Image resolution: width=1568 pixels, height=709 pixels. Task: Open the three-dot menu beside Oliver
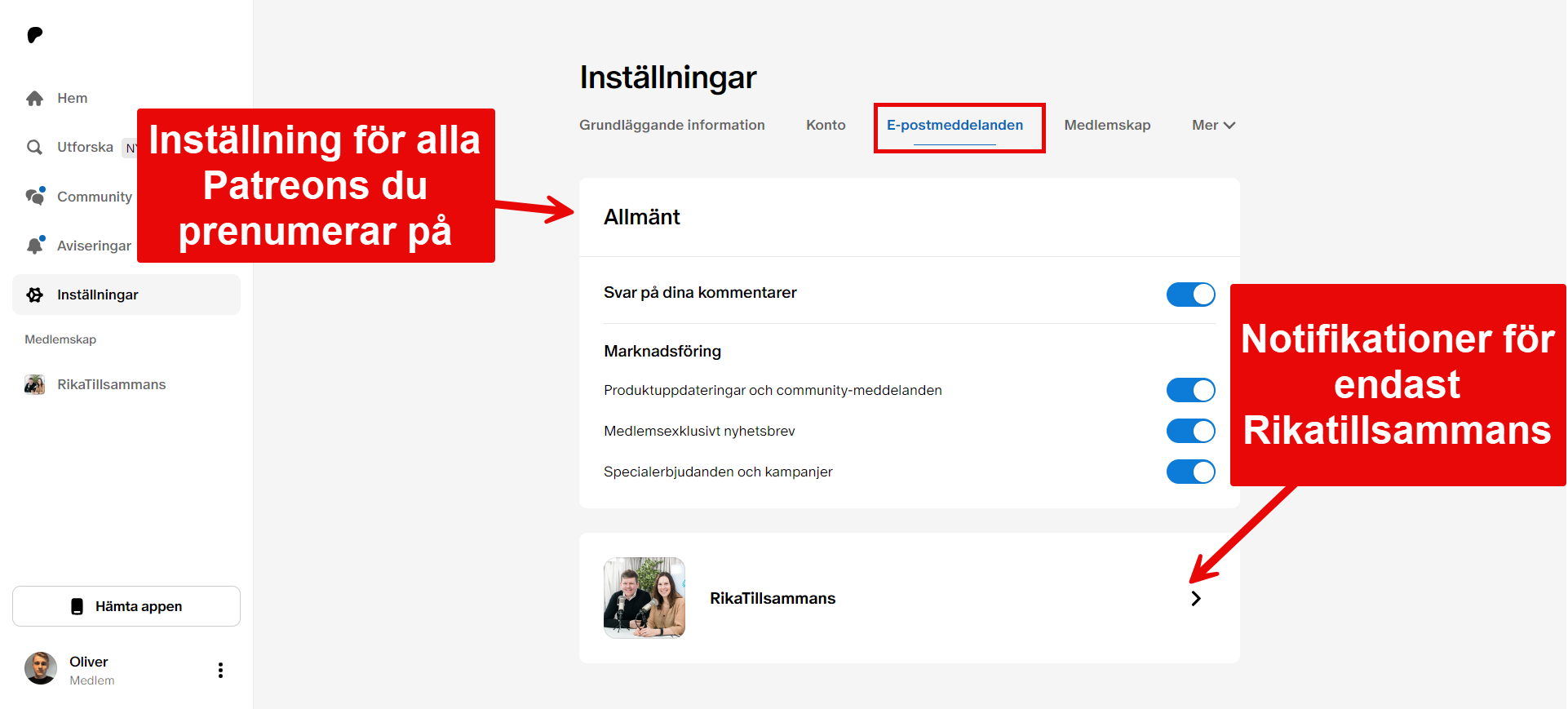[220, 670]
